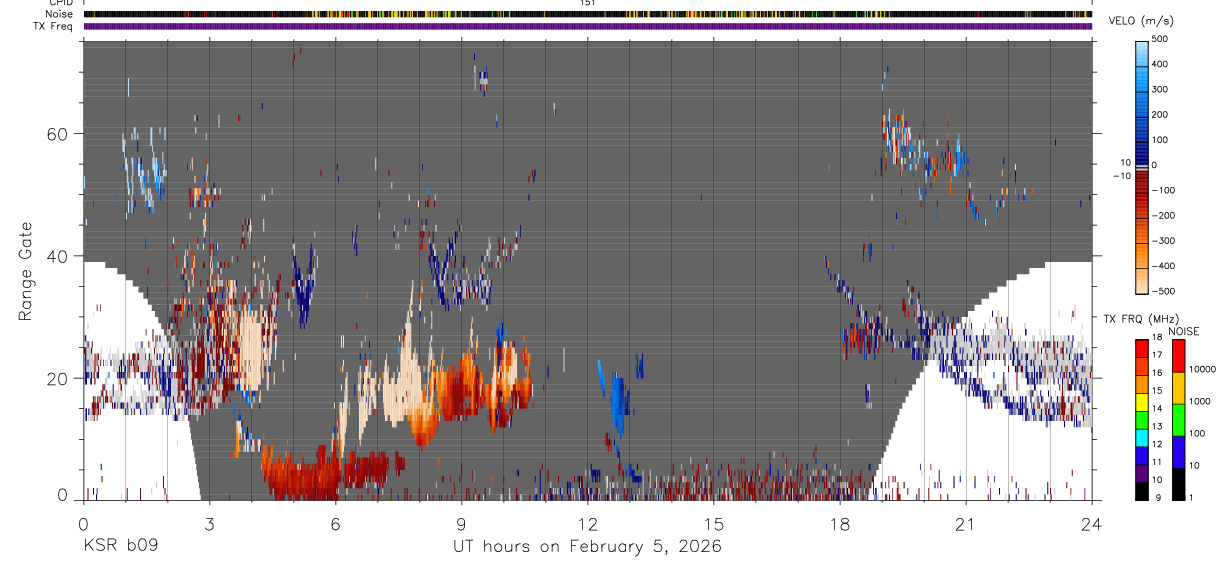Viewport: 1228px width, 567px height.
Task: Click the 16 label on TX FRQ scale
Action: pos(1157,372)
